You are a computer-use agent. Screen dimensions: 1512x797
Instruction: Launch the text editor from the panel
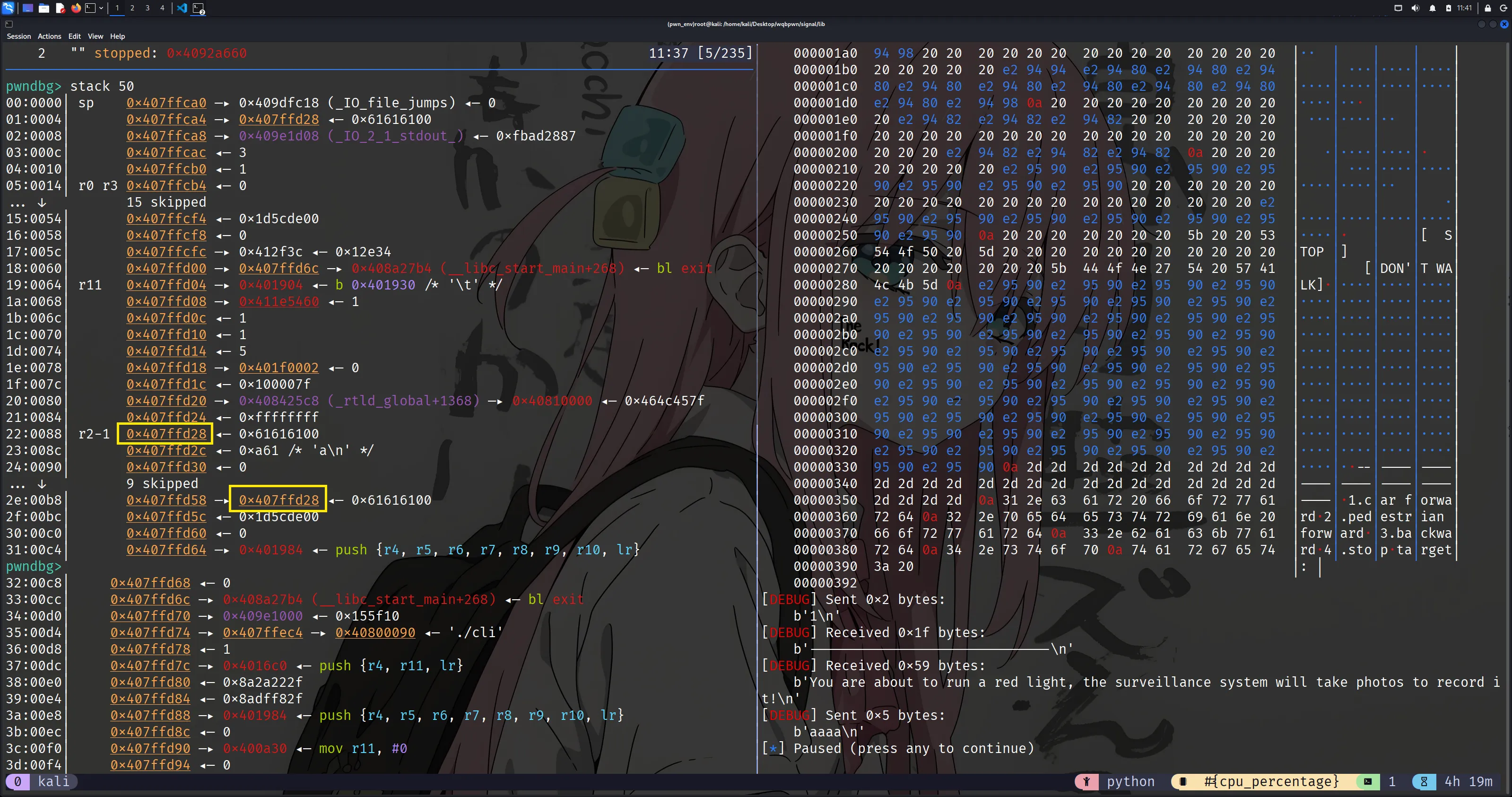[x=60, y=8]
